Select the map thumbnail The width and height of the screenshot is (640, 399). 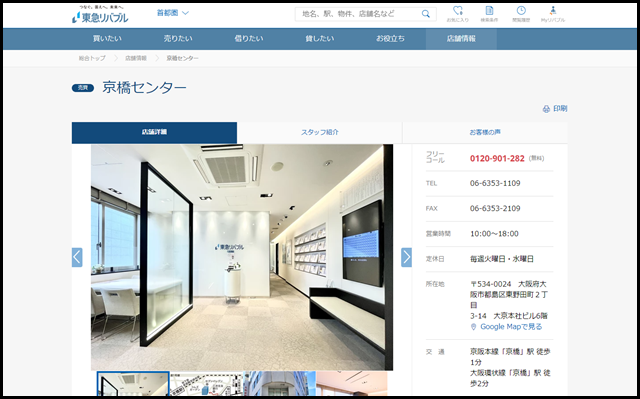pos(206,383)
